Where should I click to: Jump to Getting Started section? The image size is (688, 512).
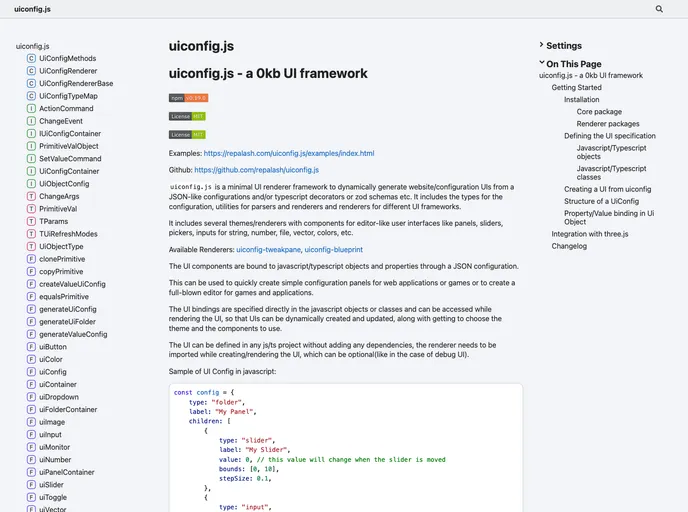tap(576, 87)
